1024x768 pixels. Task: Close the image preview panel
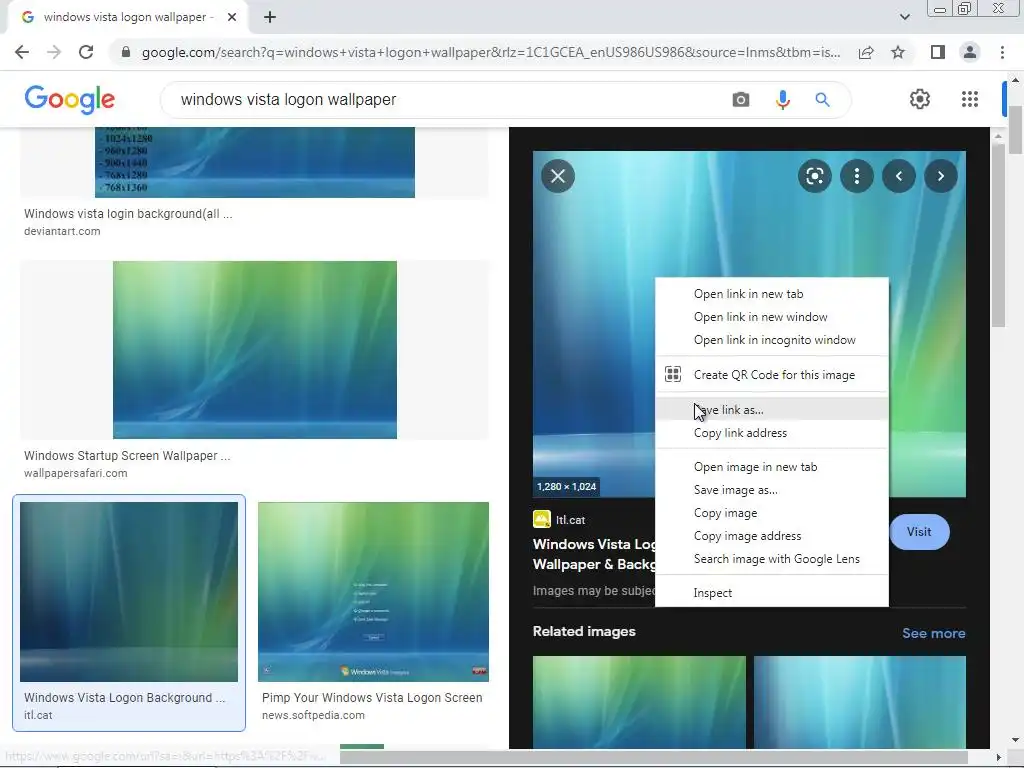tap(558, 176)
